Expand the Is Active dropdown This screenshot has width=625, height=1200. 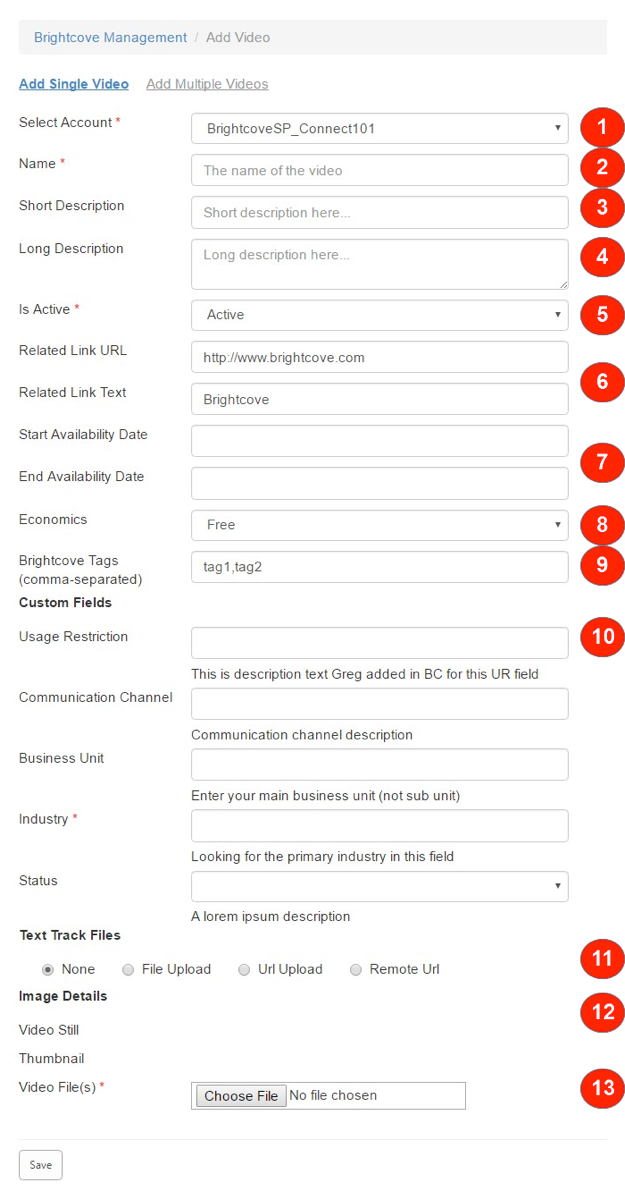[379, 315]
